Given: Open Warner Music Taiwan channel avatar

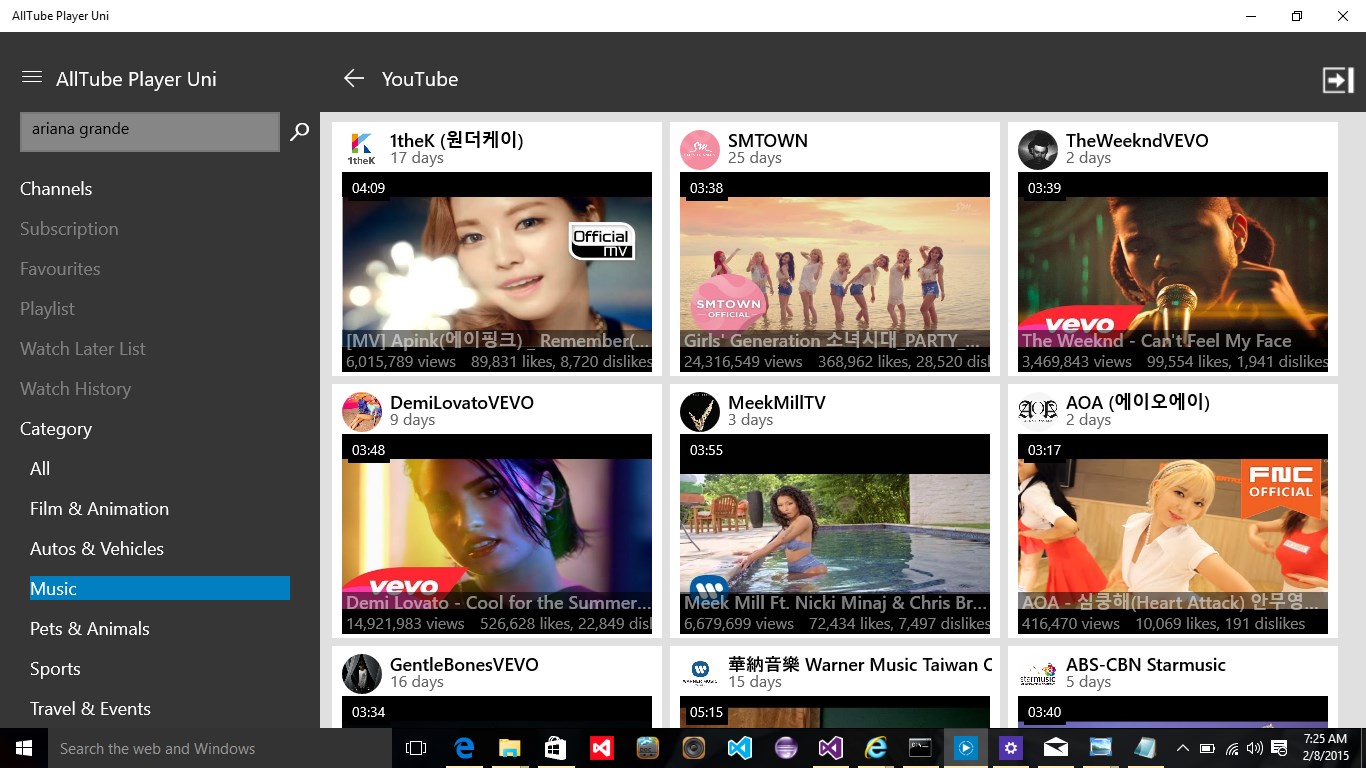Looking at the screenshot, I should pos(700,674).
